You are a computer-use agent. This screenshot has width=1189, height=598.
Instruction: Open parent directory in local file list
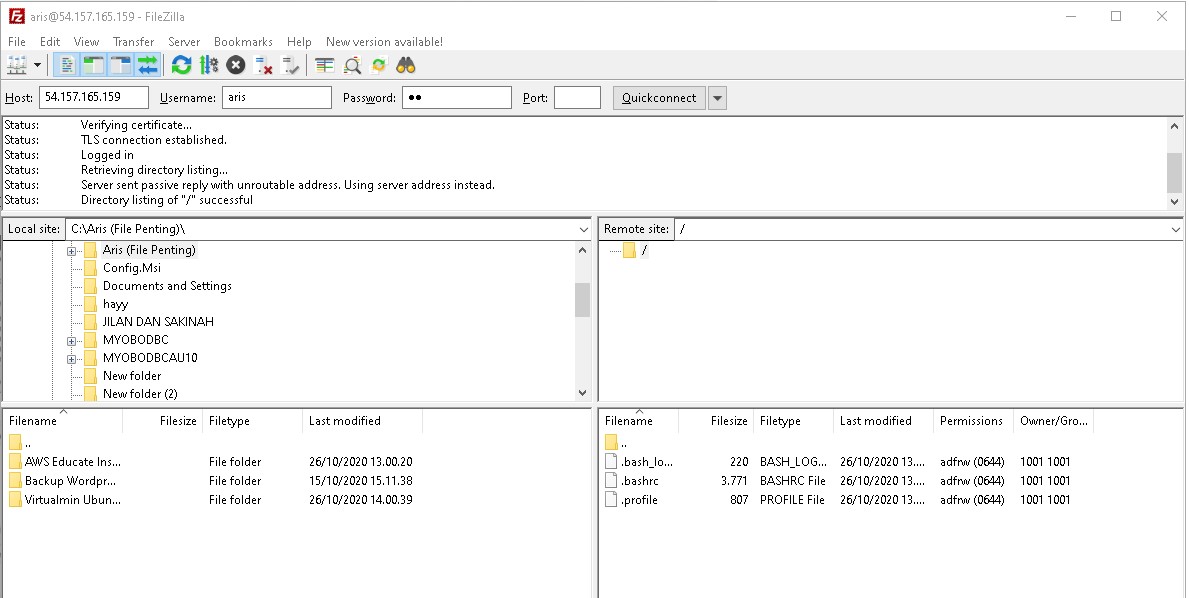(x=28, y=443)
